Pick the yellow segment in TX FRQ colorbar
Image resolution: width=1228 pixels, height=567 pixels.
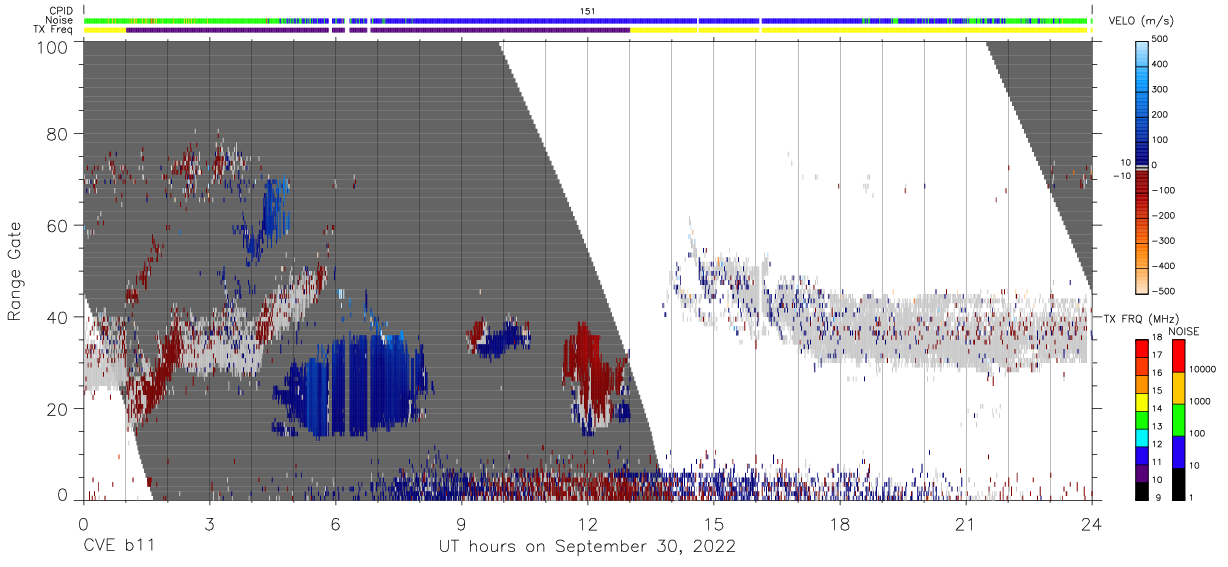(1141, 402)
